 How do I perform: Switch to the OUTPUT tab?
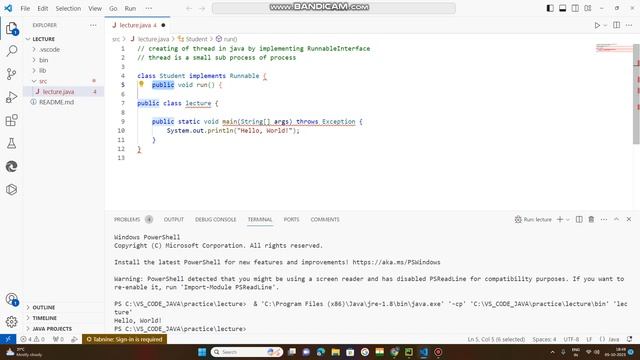[174, 219]
